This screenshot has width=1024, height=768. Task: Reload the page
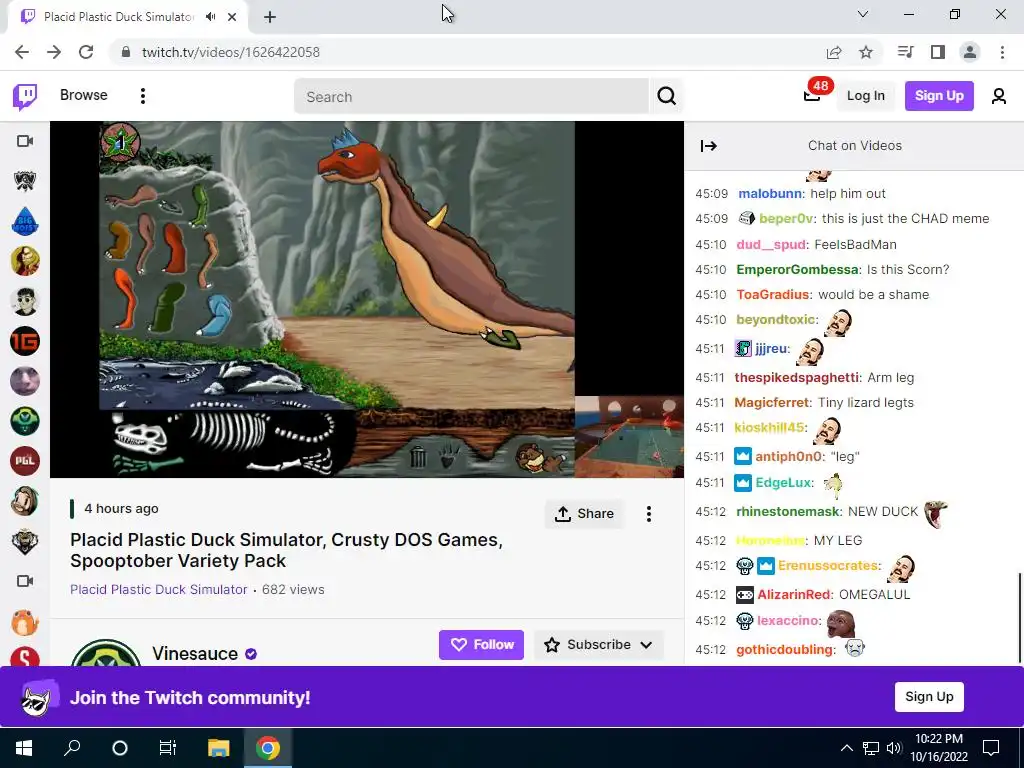(x=86, y=52)
